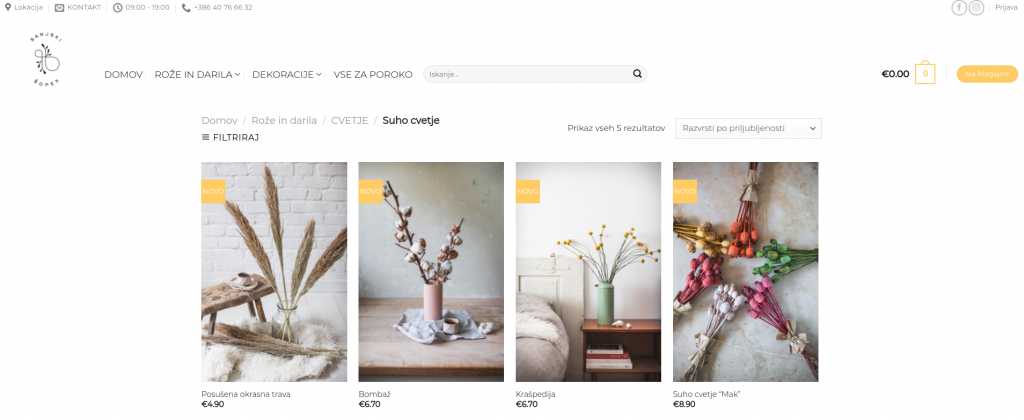1024x420 pixels.
Task: Click the phone number +386 40 76 66 32
Action: point(223,8)
